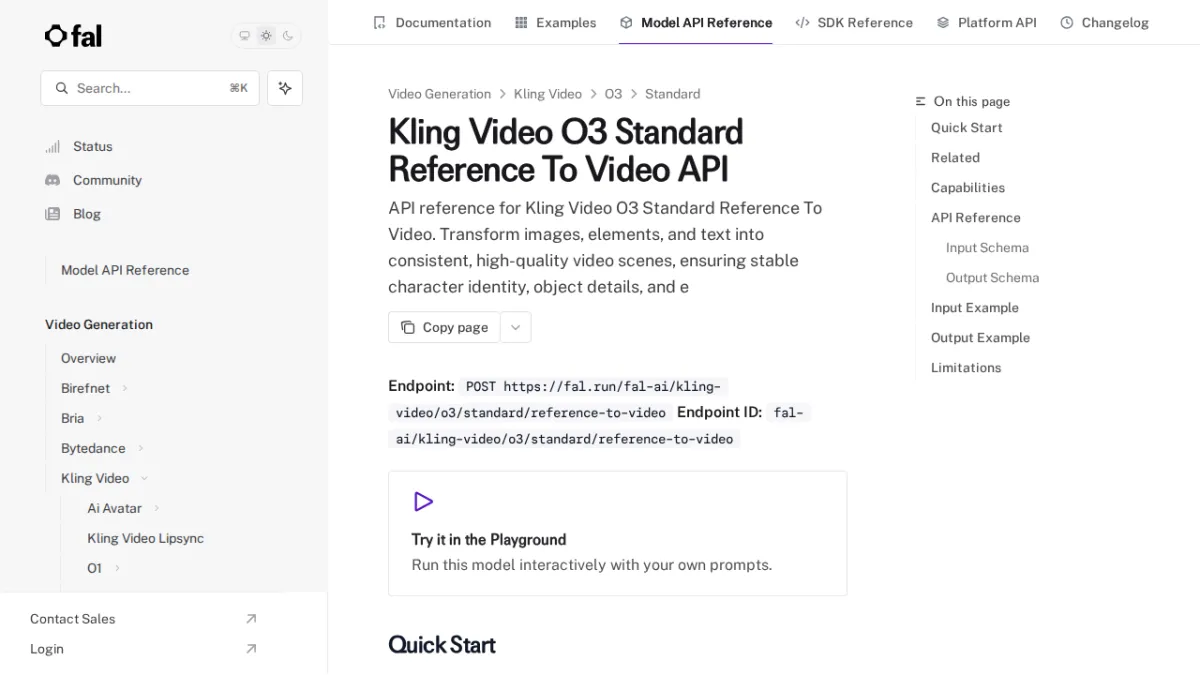The width and height of the screenshot is (1200, 675).
Task: Open the AI assistant sparkle button
Action: click(285, 88)
